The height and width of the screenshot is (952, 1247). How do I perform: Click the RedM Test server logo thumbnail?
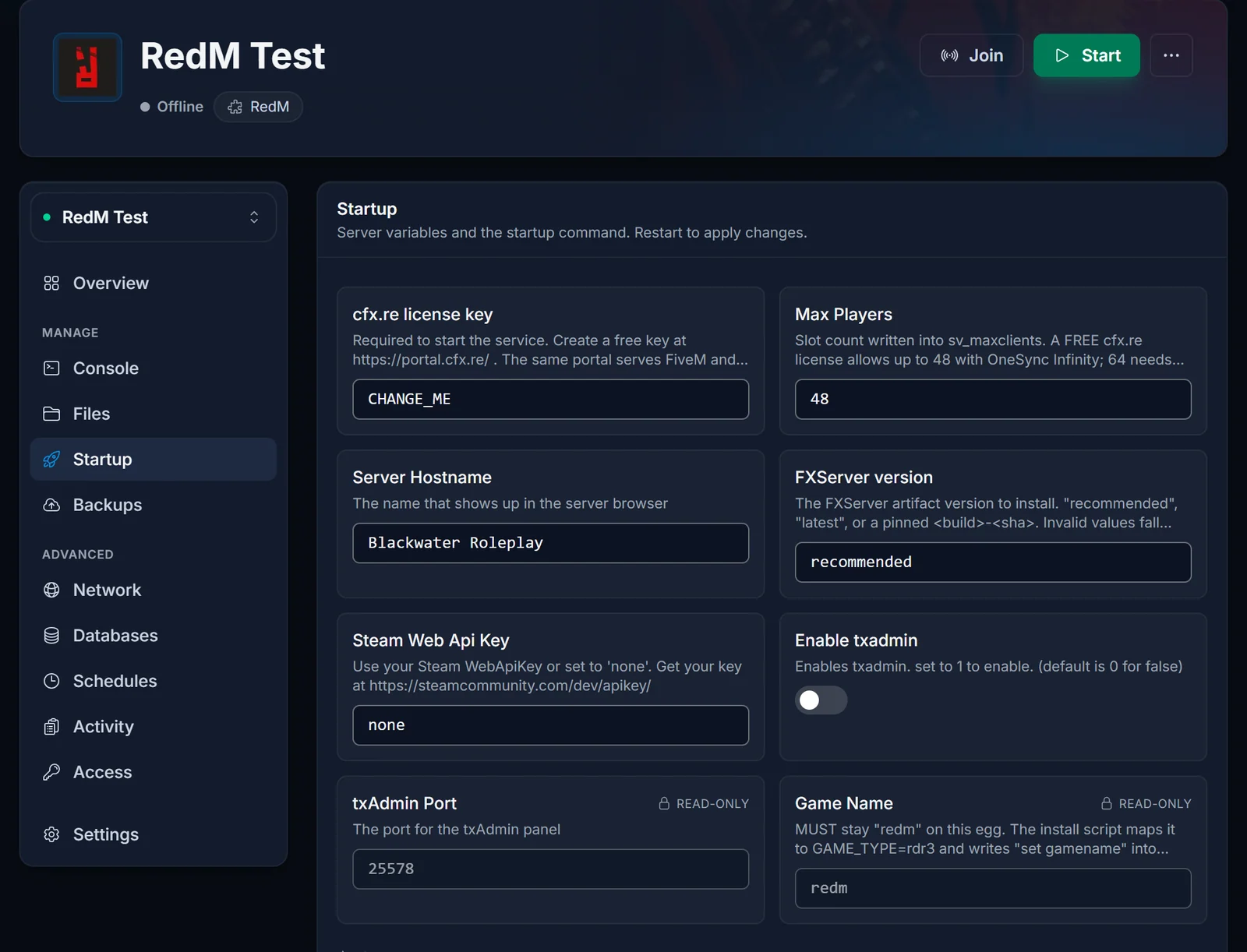coord(87,67)
